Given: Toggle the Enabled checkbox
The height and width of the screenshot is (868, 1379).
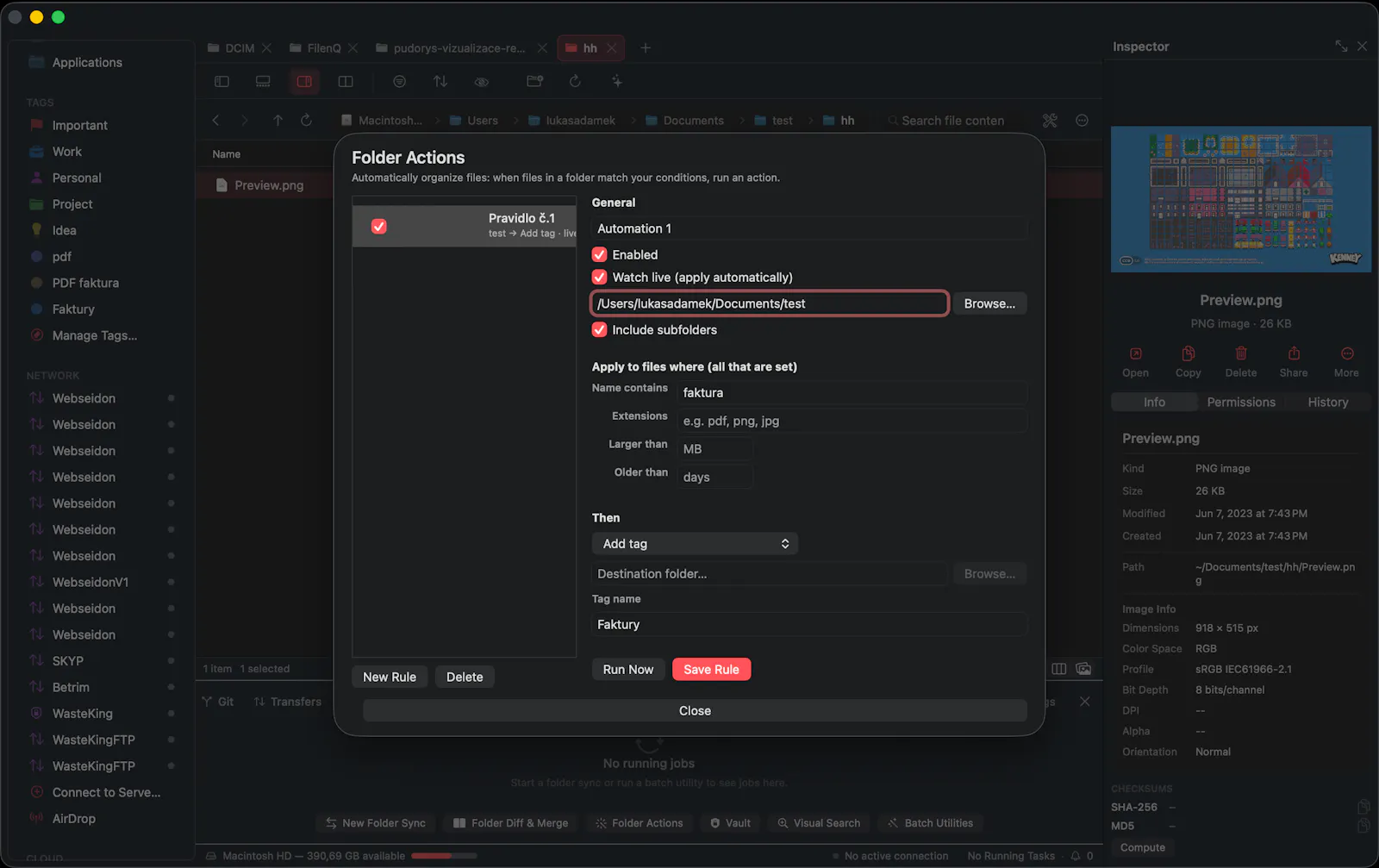Looking at the screenshot, I should [x=600, y=254].
